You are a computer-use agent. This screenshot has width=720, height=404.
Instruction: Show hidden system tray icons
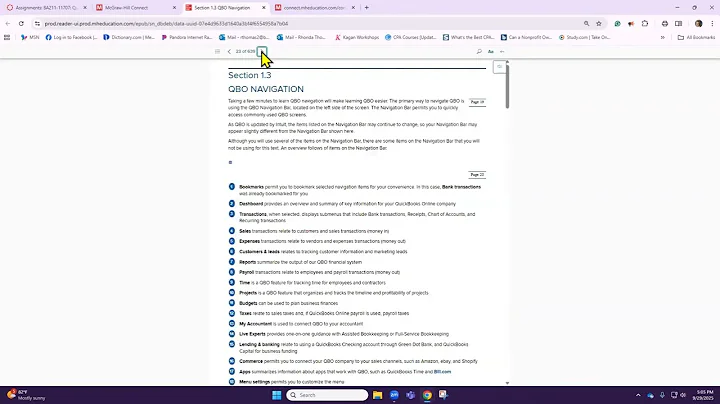[x=638, y=395]
